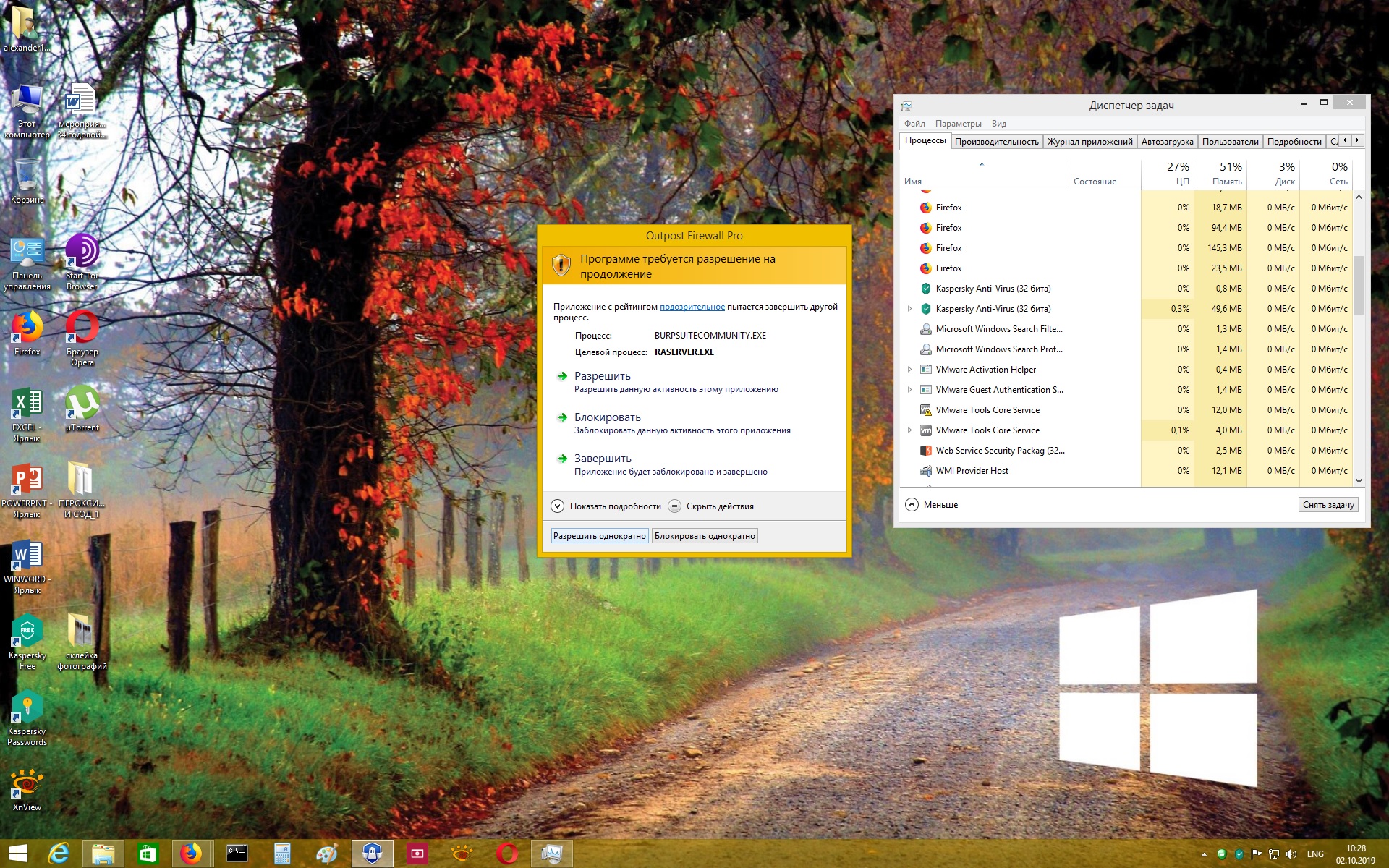Open Command Prompt from the taskbar

(237, 854)
